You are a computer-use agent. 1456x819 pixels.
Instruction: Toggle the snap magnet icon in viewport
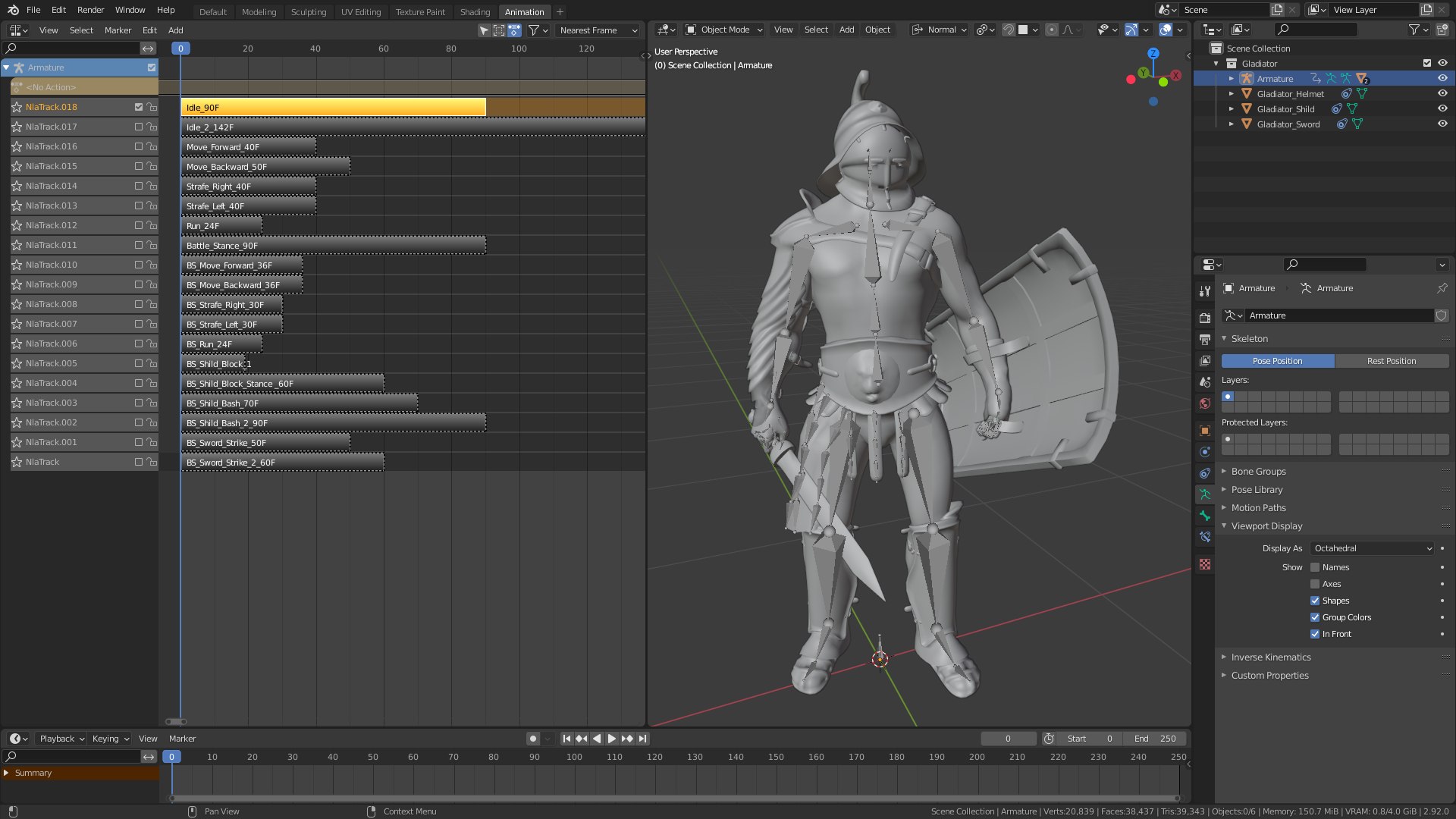coord(1008,30)
